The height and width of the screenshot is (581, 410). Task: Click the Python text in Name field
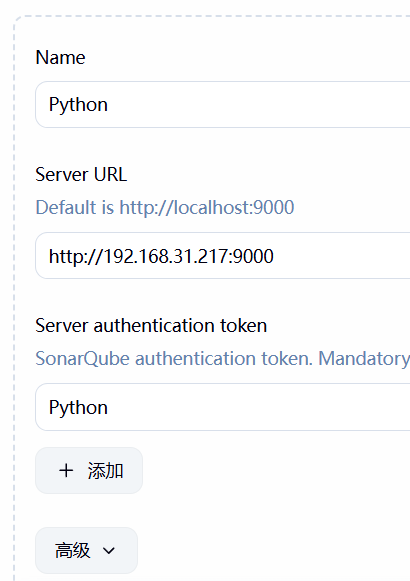click(79, 105)
